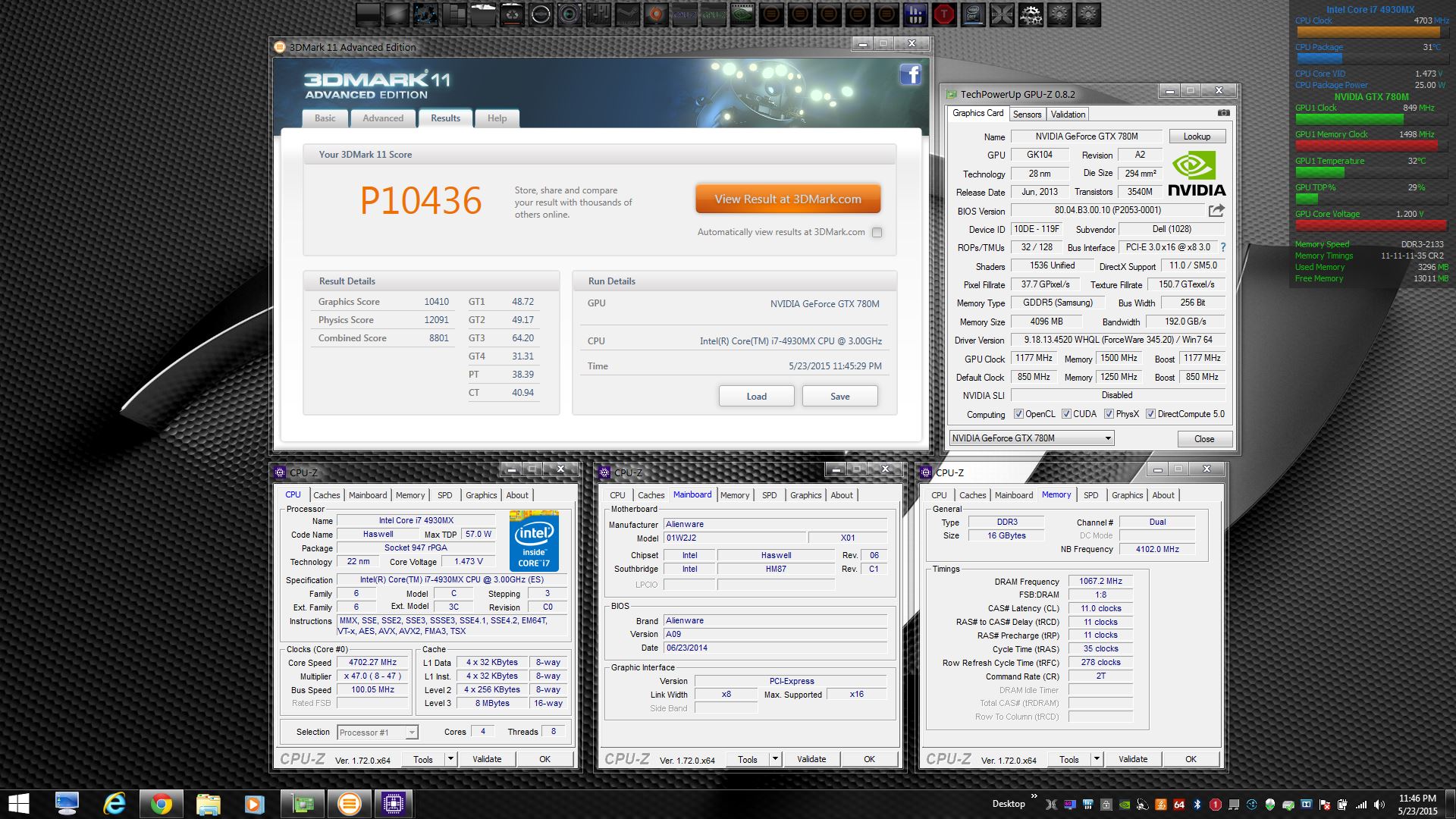Click the Lookup button in GPU-Z
The image size is (1456, 819).
point(1197,136)
